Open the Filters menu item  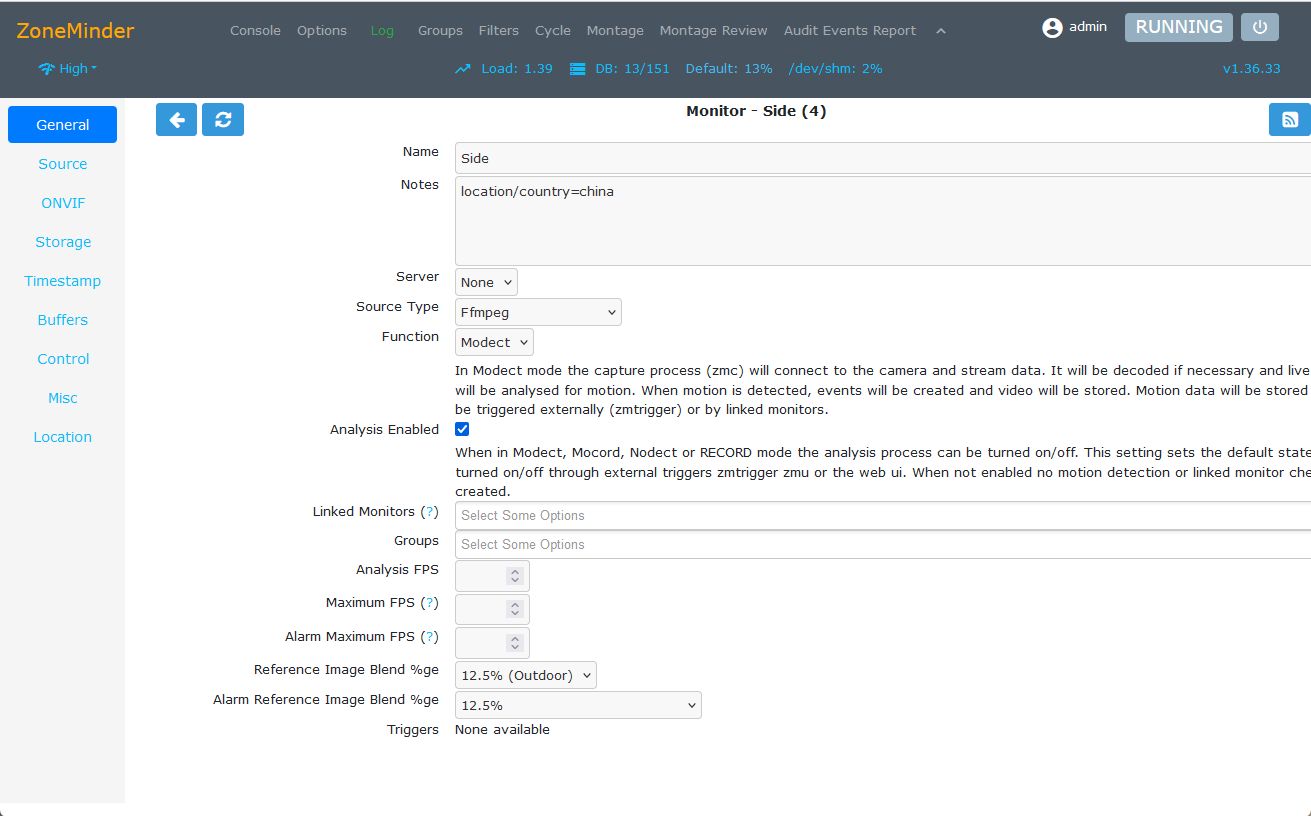[499, 31]
